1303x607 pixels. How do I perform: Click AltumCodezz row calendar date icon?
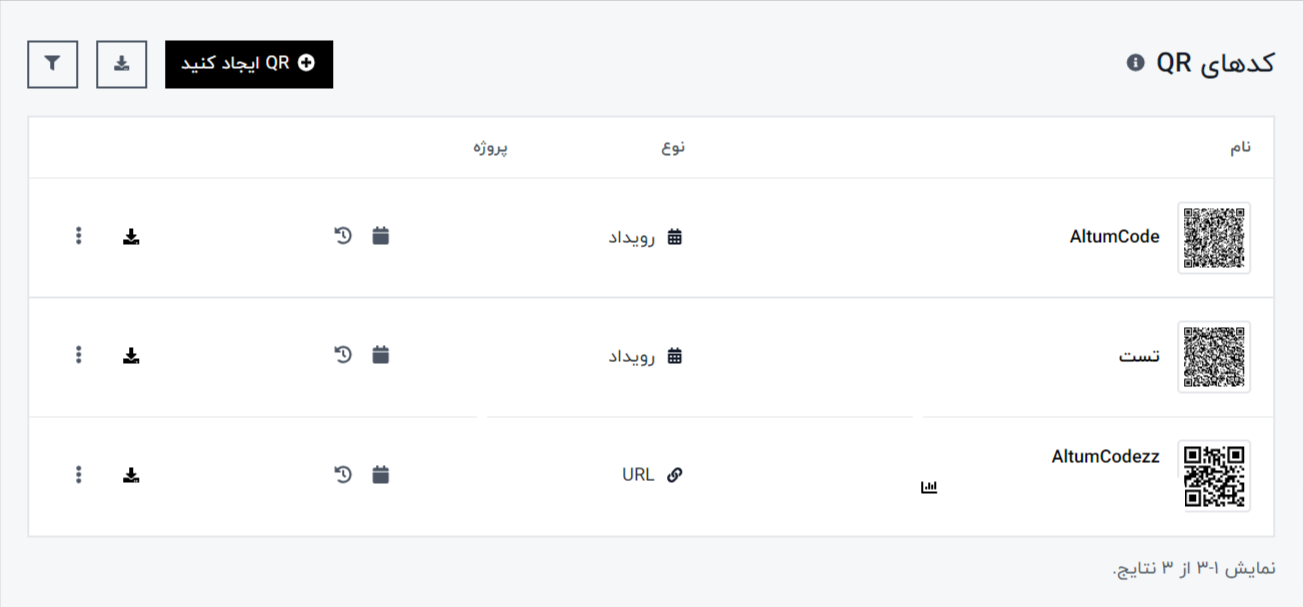[380, 475]
